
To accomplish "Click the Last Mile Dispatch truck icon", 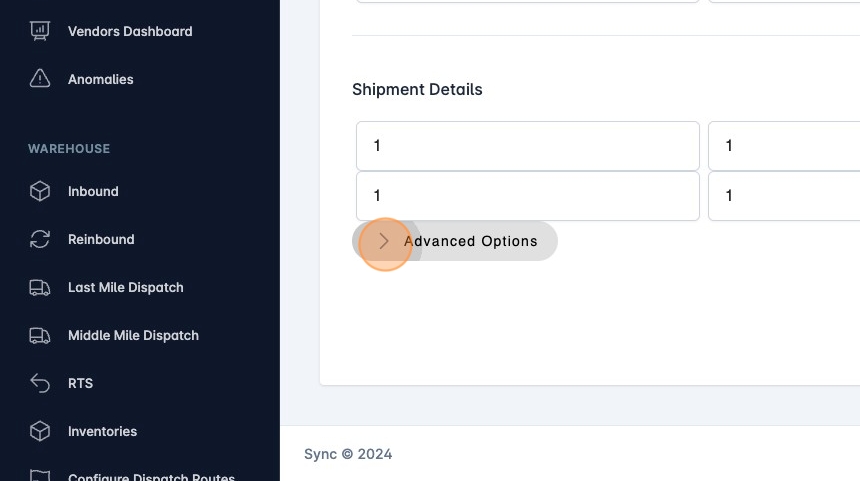I will (40, 287).
